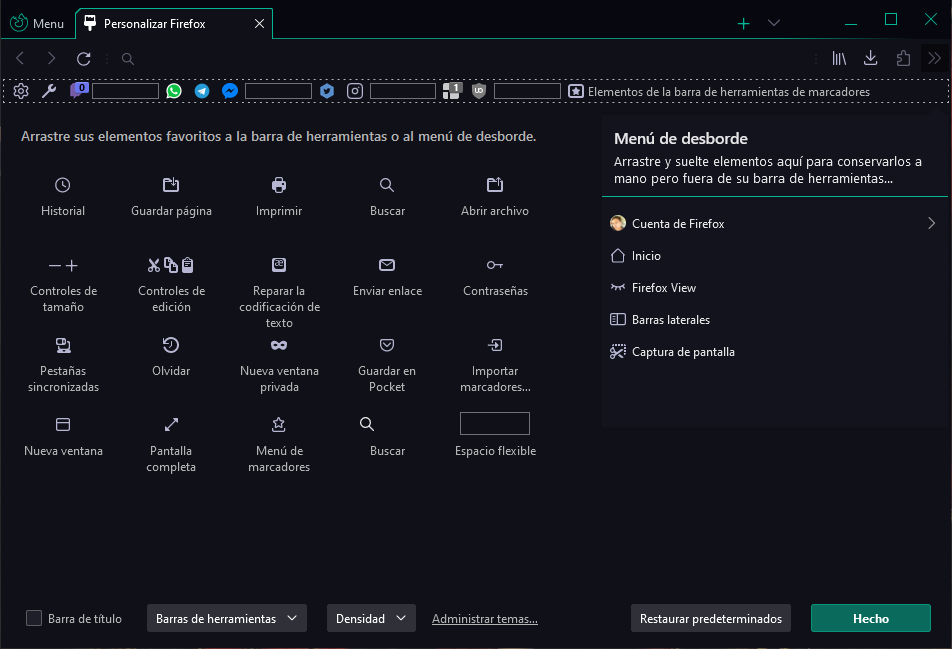Click the downloads arrow icon
This screenshot has width=952, height=649.
[x=871, y=58]
